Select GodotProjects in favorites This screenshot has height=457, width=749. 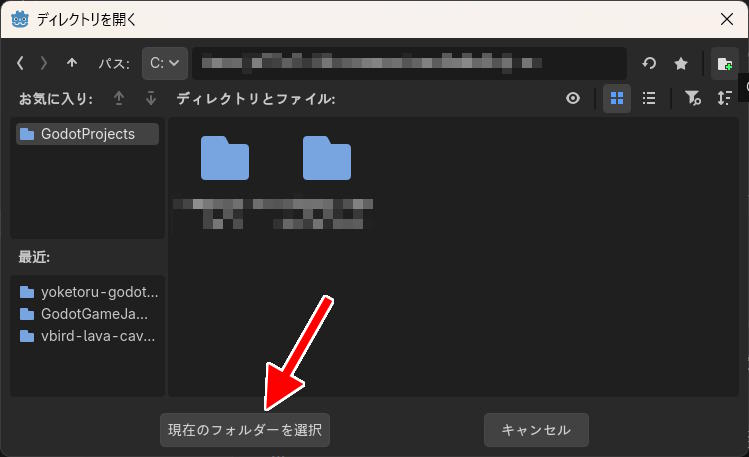click(87, 134)
